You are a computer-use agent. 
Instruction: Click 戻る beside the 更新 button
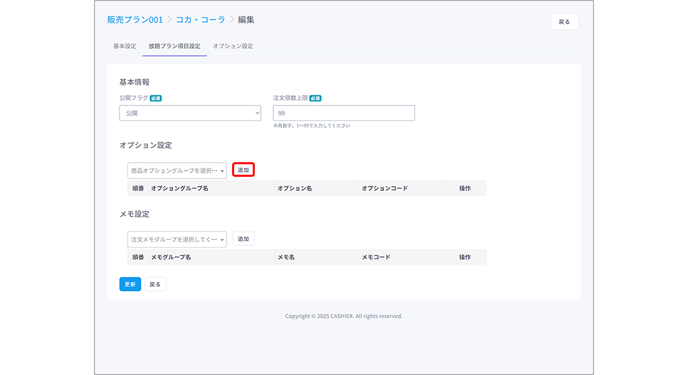[155, 284]
